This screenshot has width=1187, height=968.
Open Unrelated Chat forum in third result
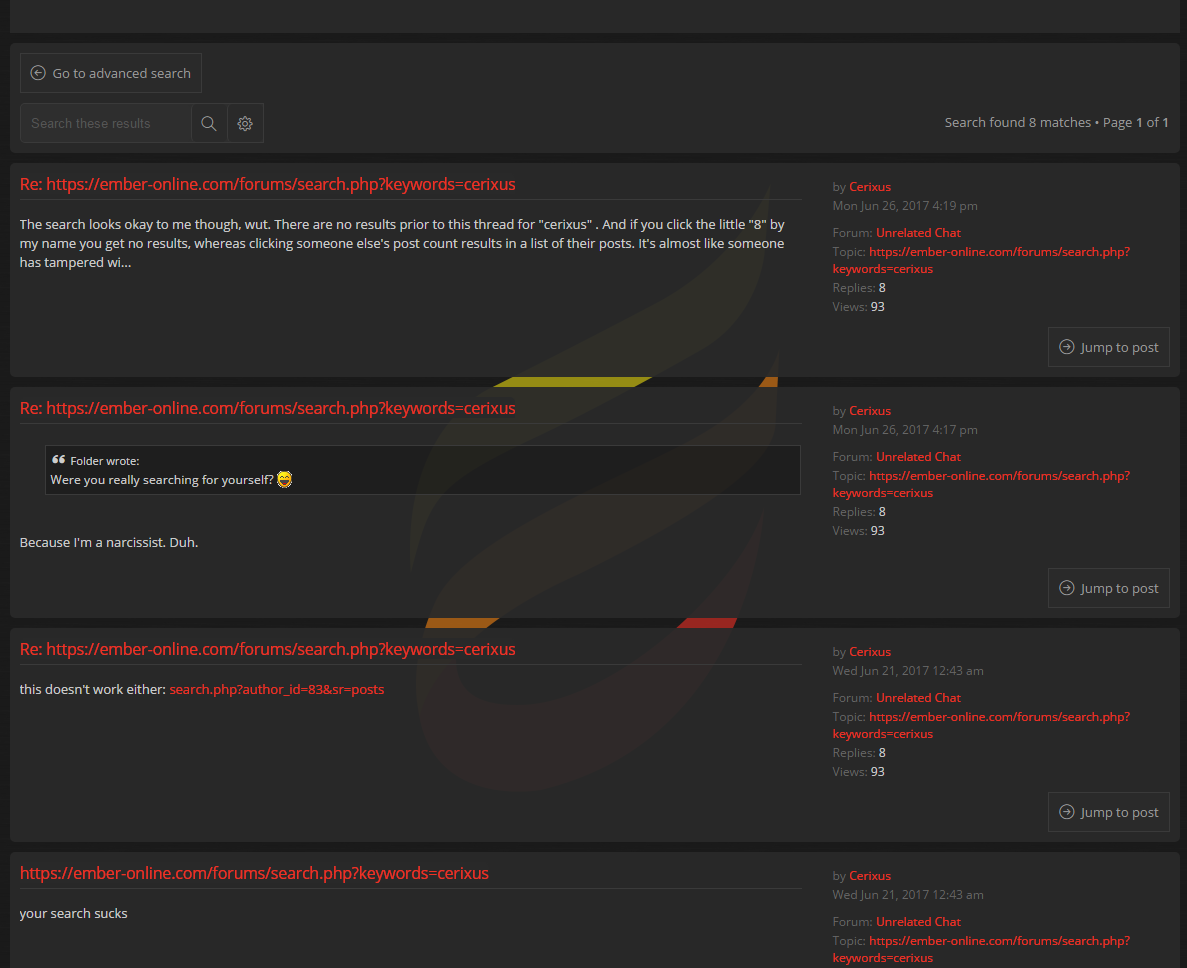[918, 698]
